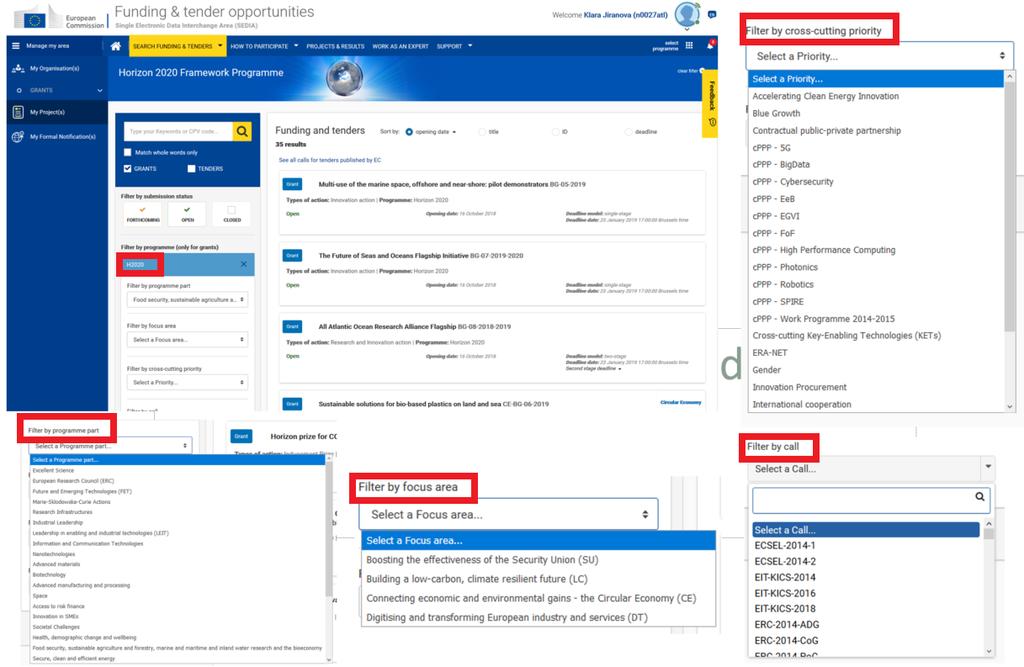Image resolution: width=1024 pixels, height=667 pixels.
Task: Click the magnifier in the call search box
Action: [x=980, y=497]
